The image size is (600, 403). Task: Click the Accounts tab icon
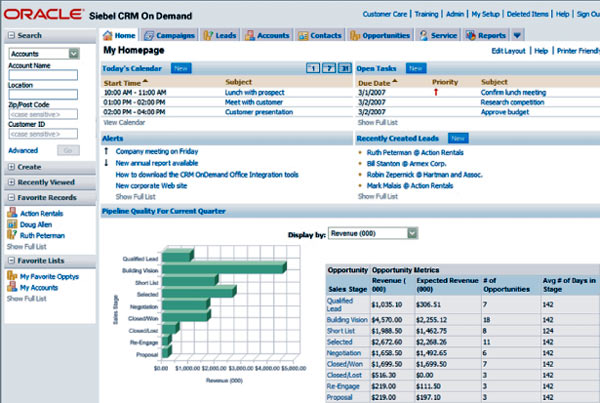(250, 36)
